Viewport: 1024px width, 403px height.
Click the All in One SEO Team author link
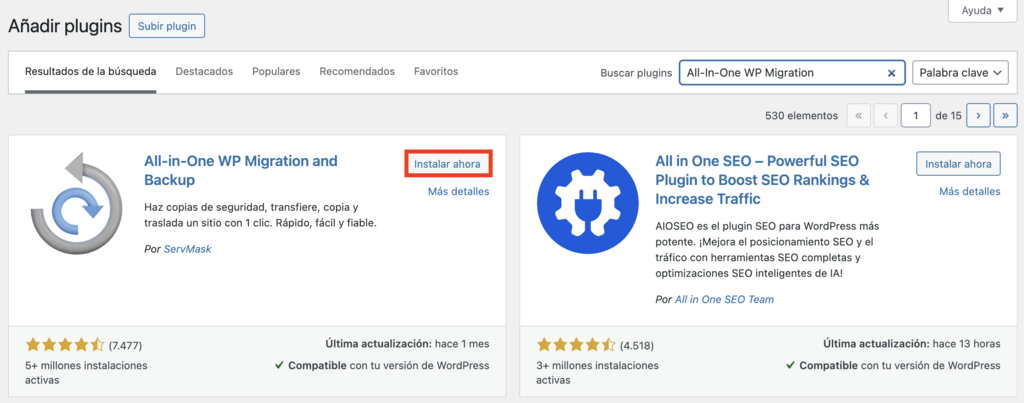click(724, 299)
